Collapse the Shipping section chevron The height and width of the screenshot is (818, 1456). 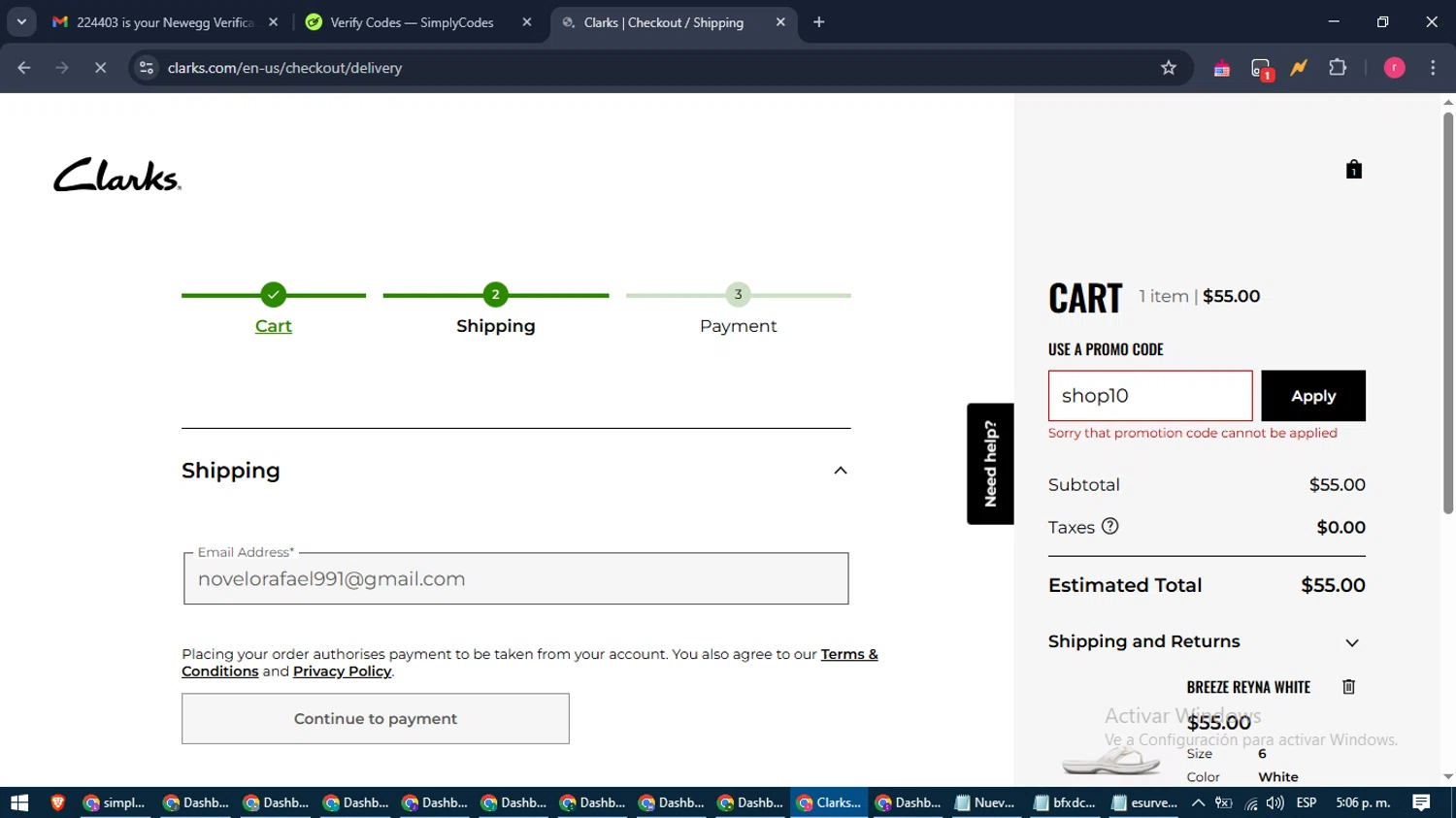coord(841,471)
